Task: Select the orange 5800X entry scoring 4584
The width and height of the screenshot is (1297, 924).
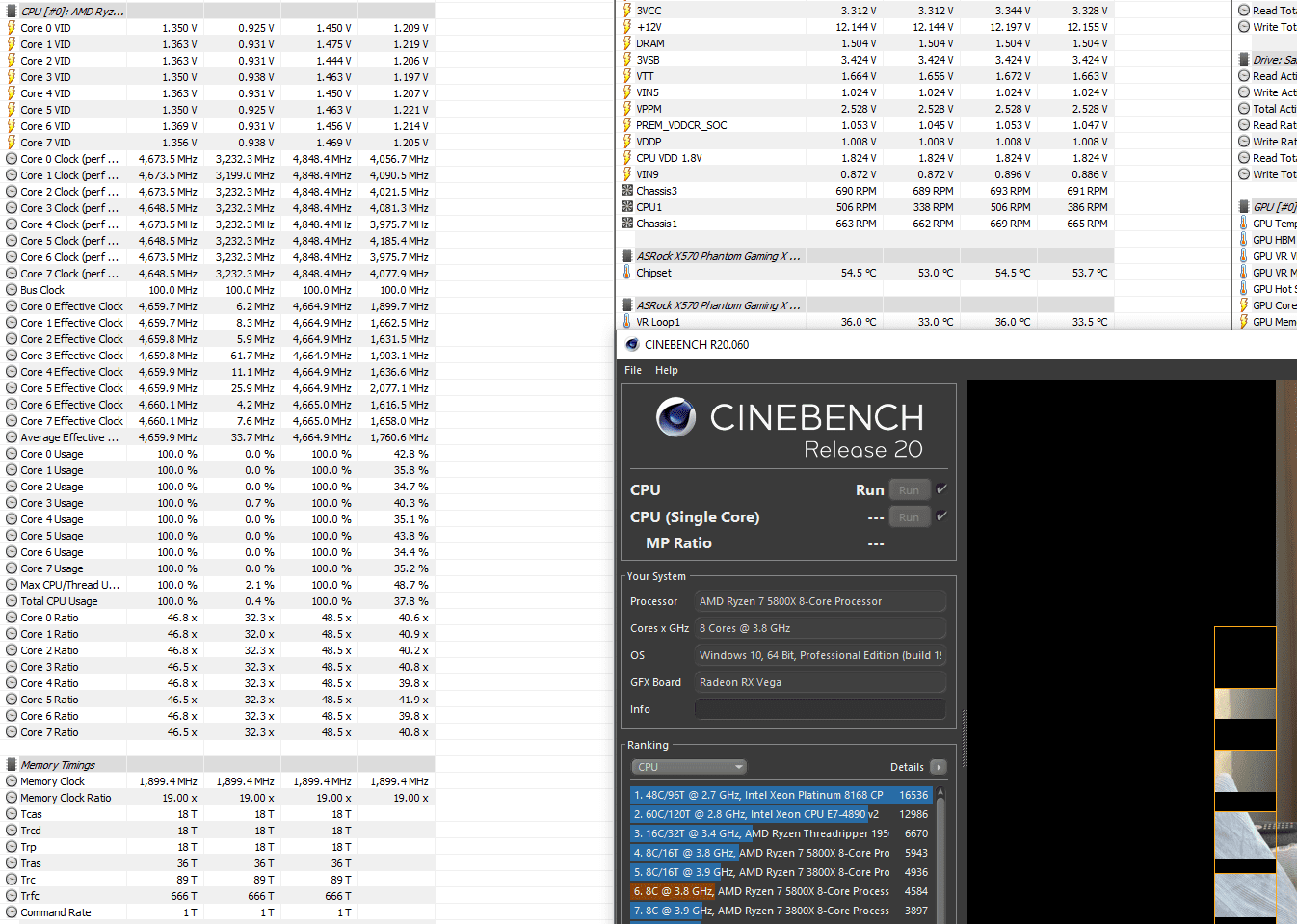Action: coord(781,891)
